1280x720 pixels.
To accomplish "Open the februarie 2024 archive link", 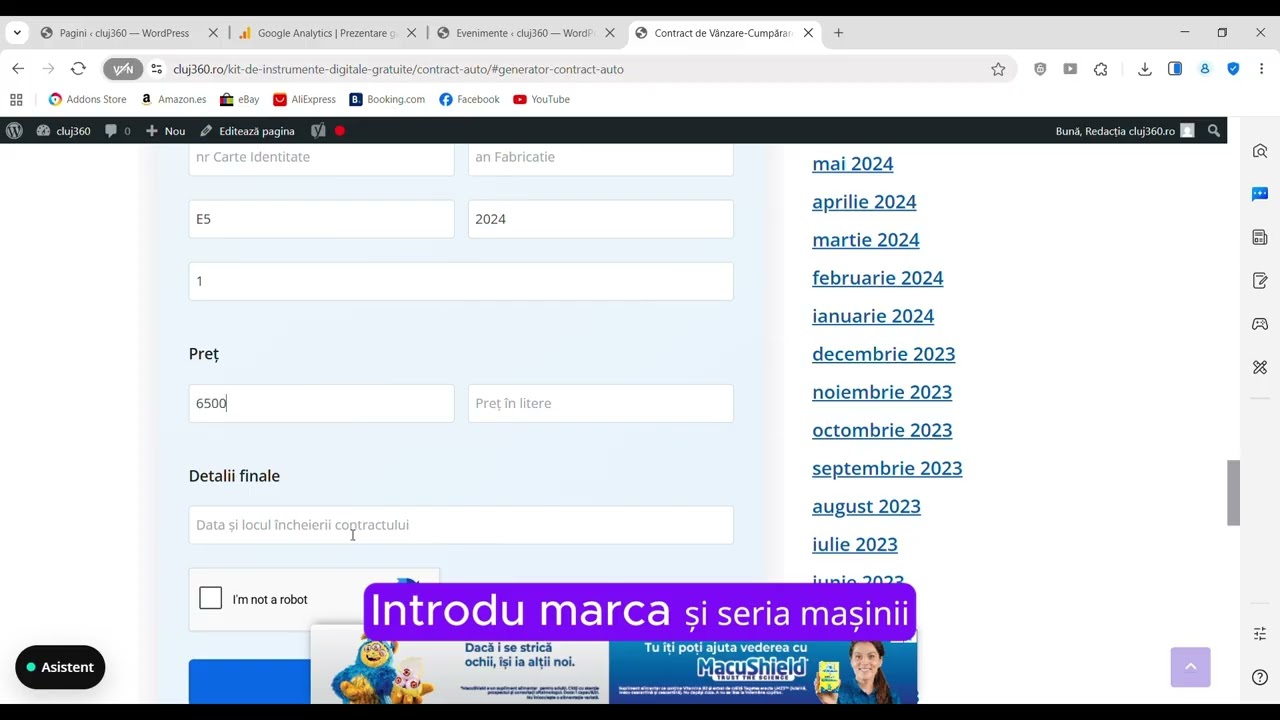I will (x=877, y=277).
